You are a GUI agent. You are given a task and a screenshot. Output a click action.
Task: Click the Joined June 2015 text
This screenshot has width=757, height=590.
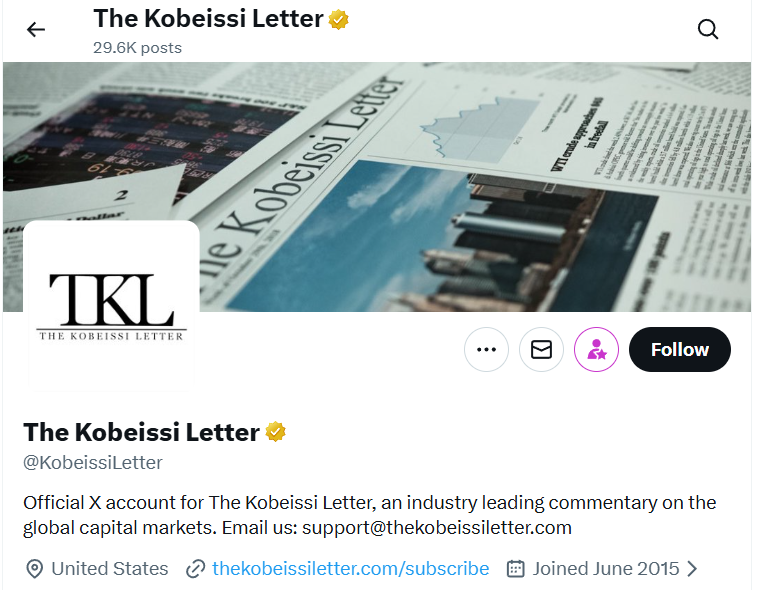pos(606,568)
